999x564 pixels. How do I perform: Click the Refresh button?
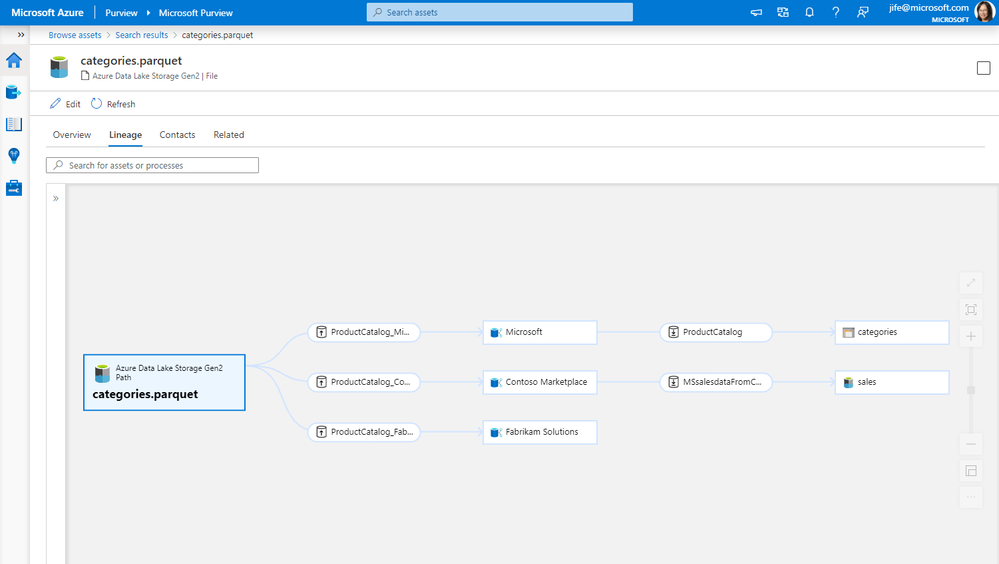pos(113,104)
